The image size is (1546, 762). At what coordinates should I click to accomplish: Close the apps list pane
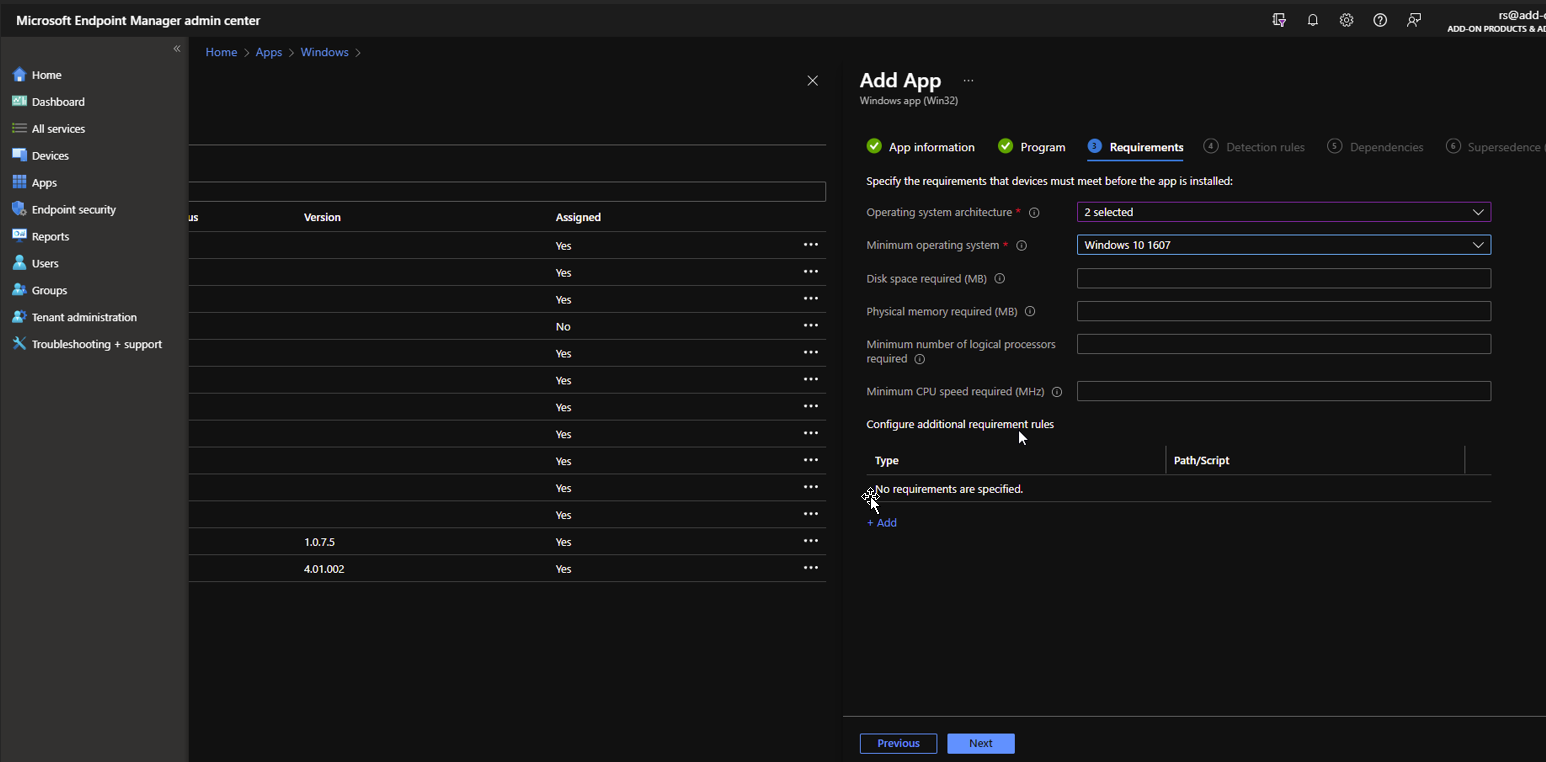click(x=813, y=81)
